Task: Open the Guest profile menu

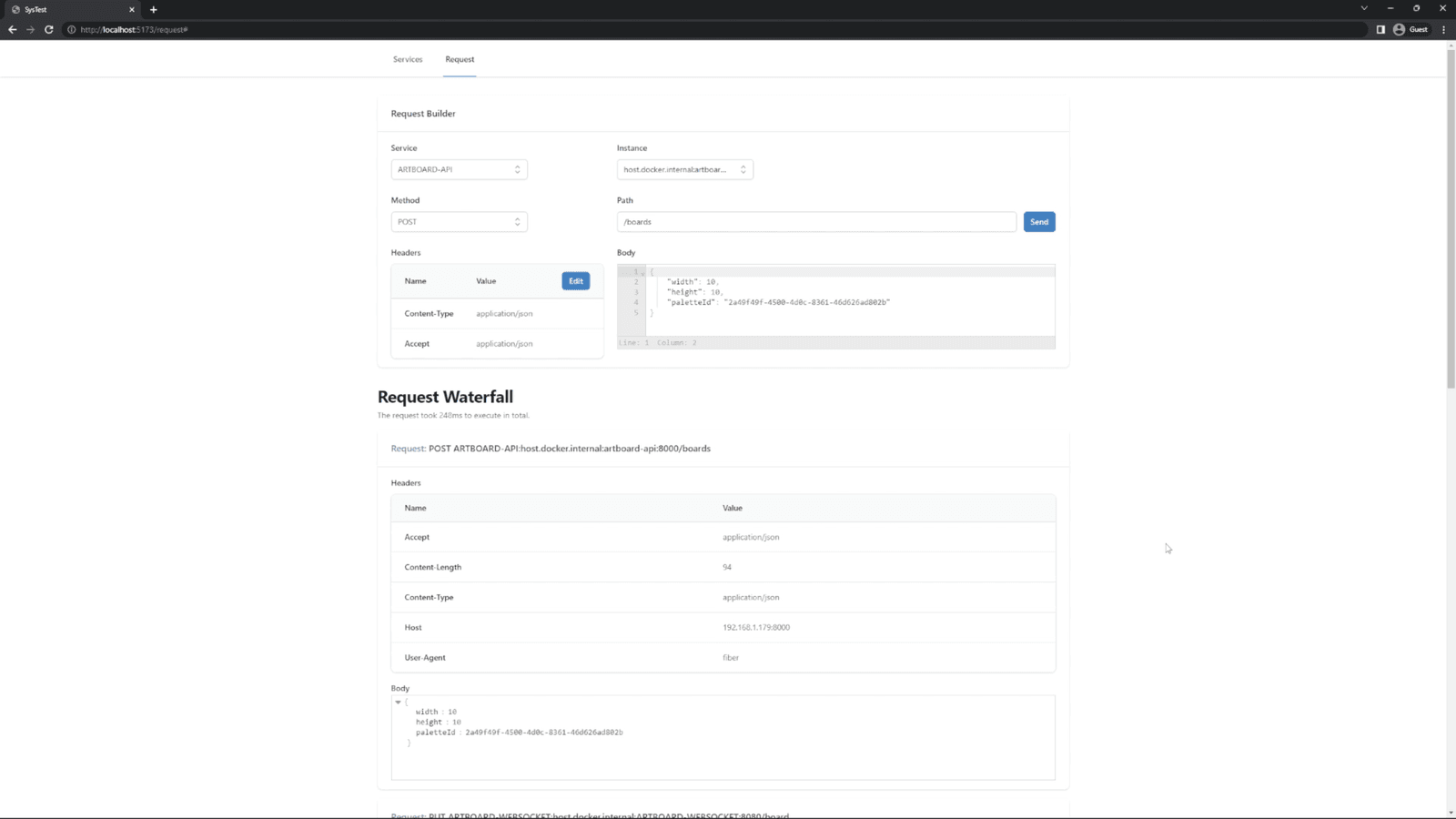Action: [x=1410, y=29]
